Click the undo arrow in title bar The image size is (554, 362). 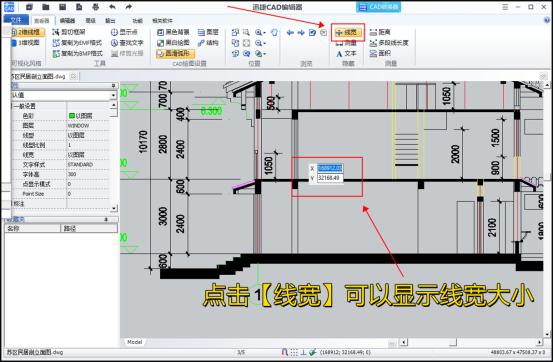[x=112, y=7]
